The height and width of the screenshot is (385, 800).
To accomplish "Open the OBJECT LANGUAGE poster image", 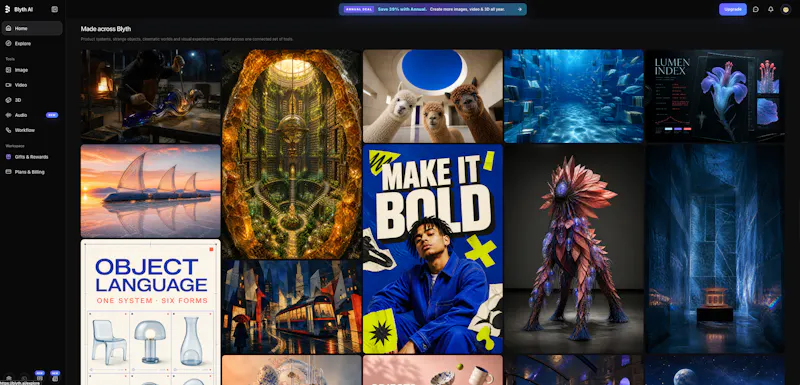I will 151,312.
